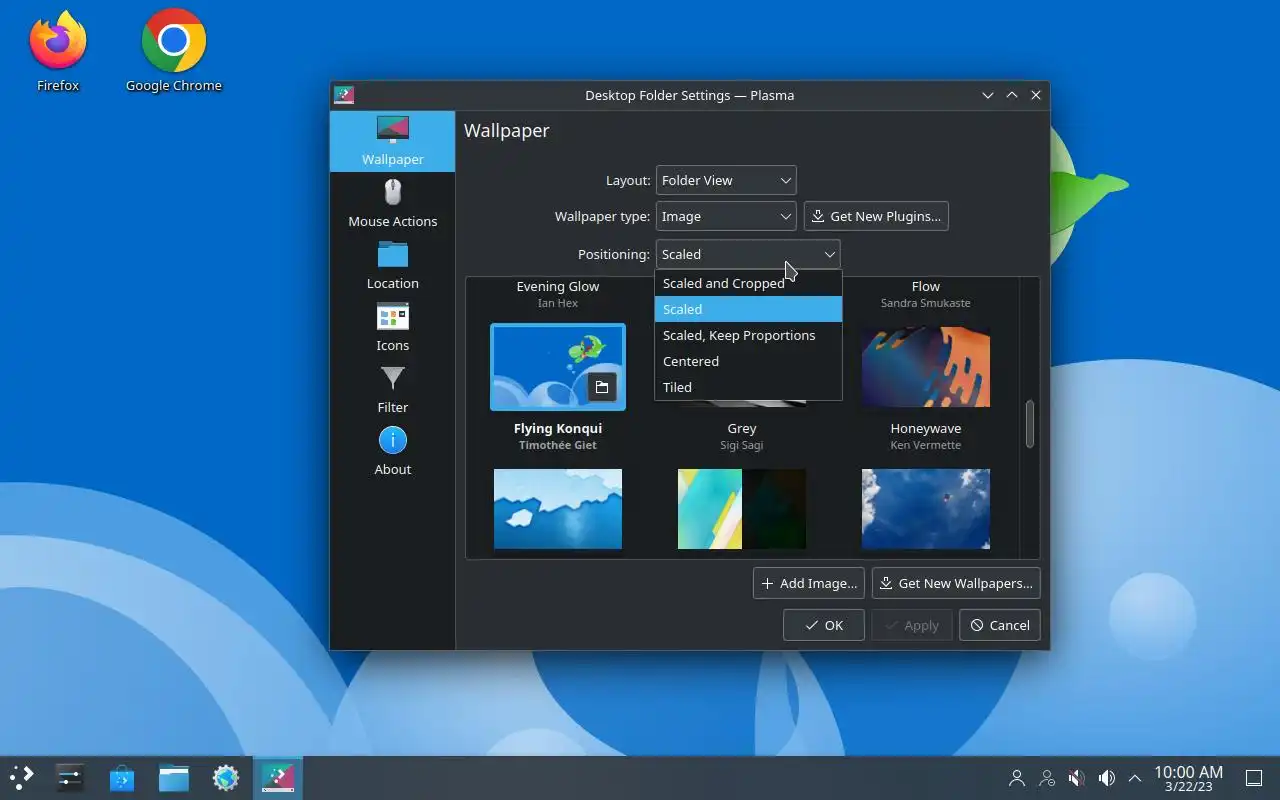Show the About section
The height and width of the screenshot is (800, 1280).
[392, 451]
